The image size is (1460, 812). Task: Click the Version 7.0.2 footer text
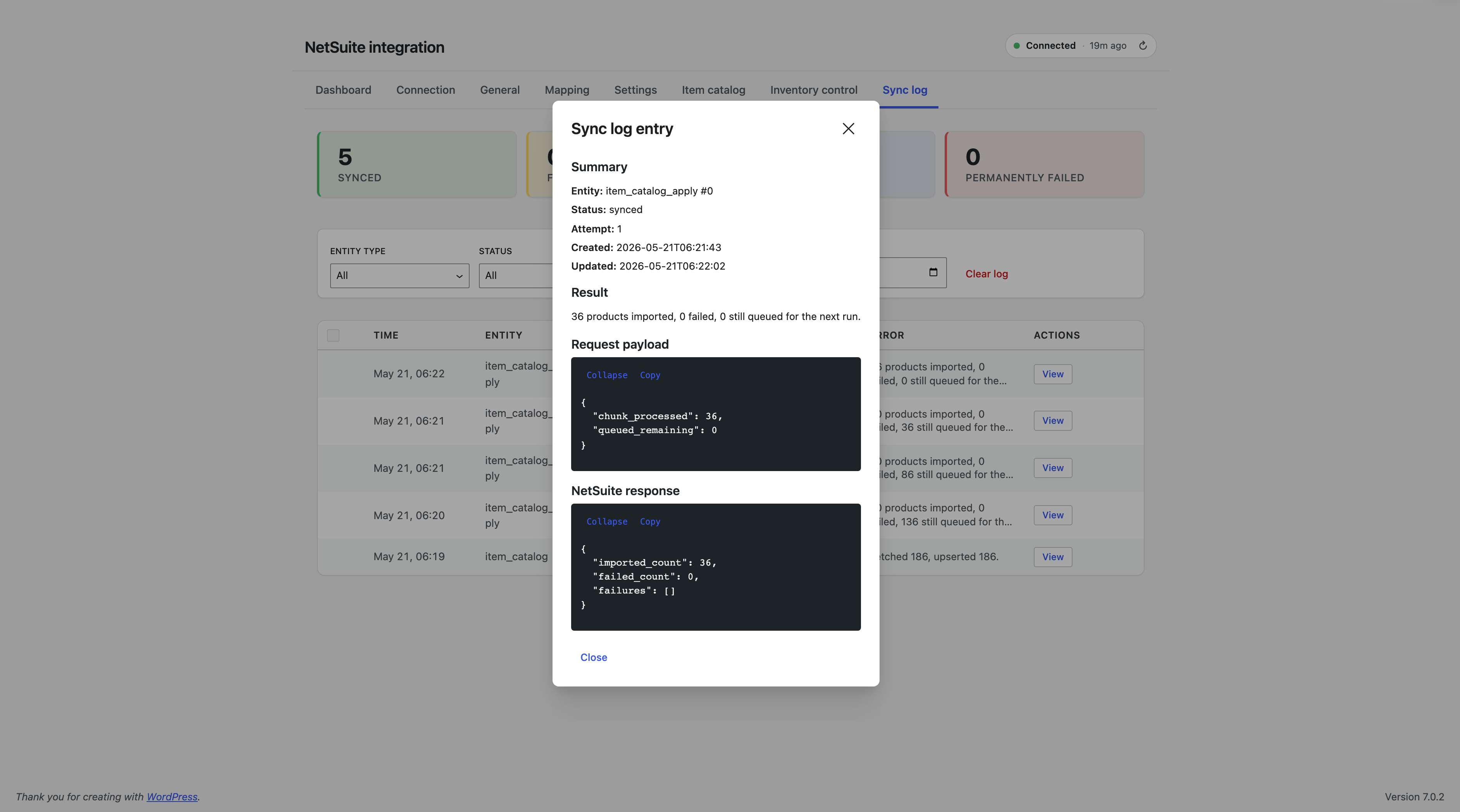1414,797
